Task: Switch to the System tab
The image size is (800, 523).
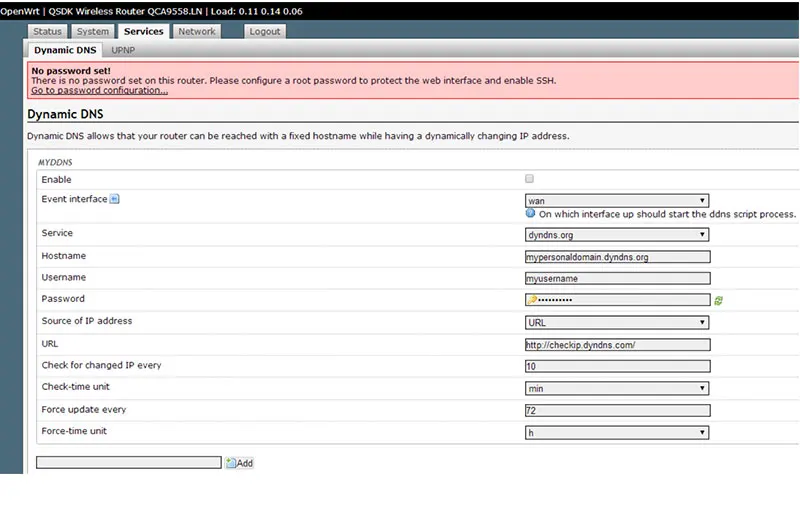Action: pos(92,32)
